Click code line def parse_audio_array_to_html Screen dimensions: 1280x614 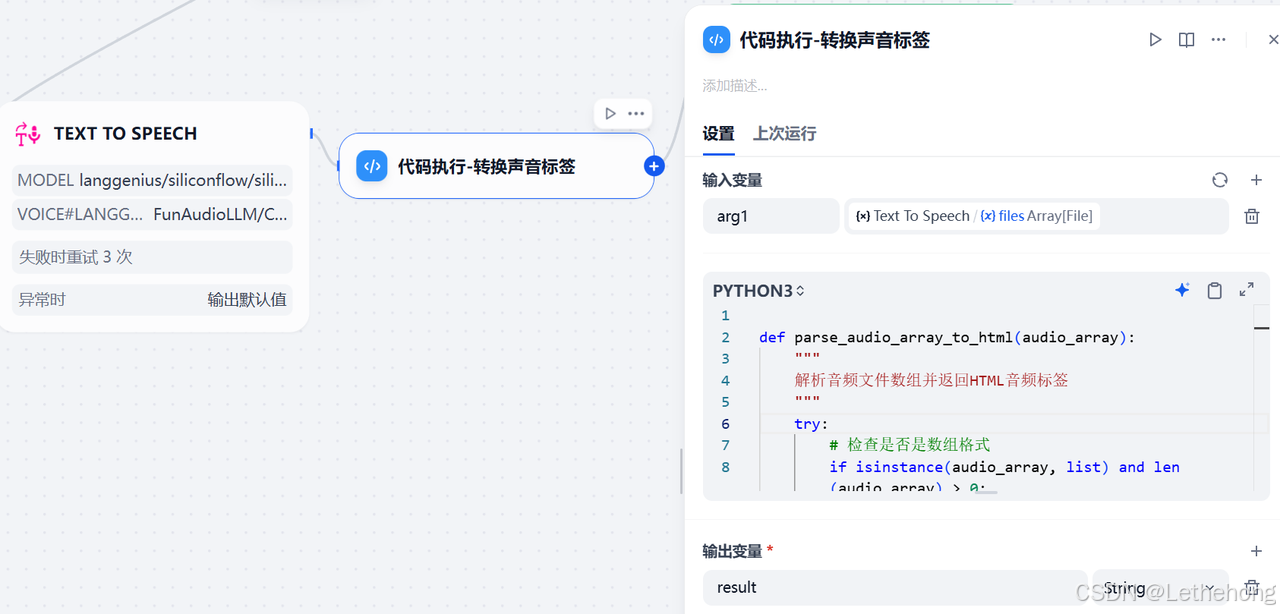[947, 337]
